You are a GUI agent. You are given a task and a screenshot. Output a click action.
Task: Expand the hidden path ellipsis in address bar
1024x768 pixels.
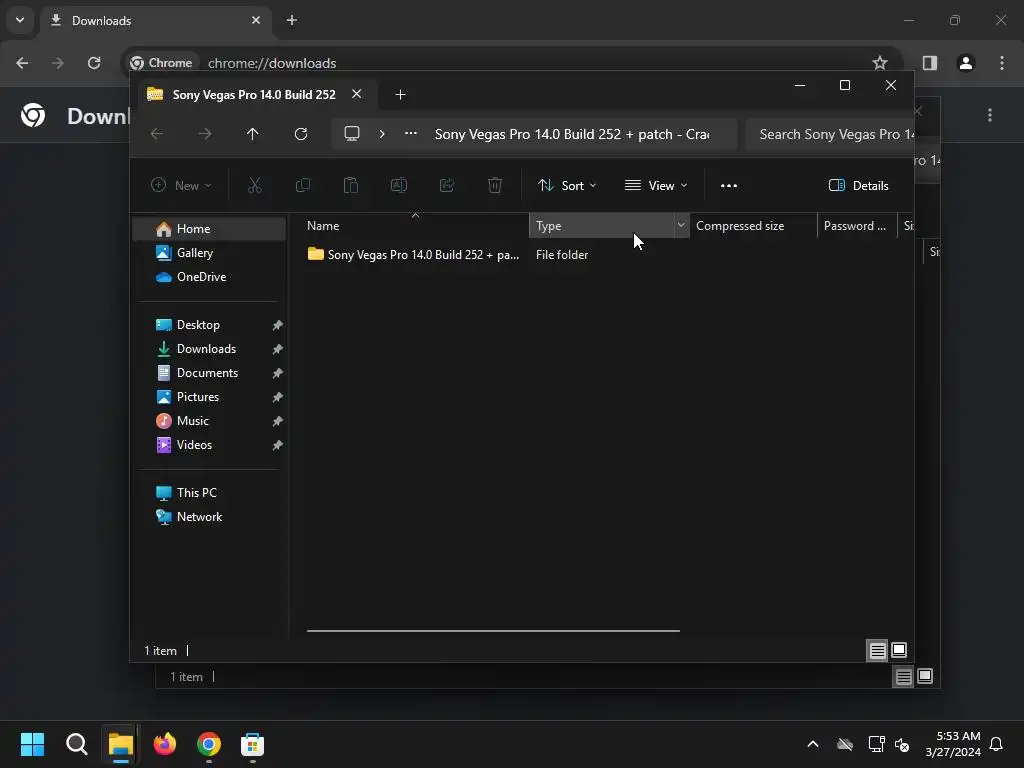(411, 133)
